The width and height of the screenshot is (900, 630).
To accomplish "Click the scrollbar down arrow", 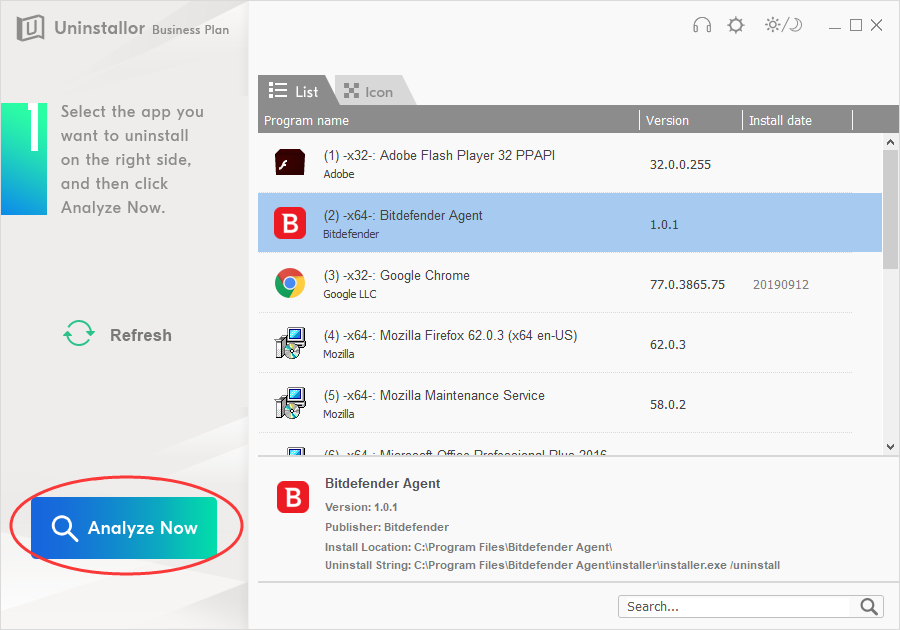I will [890, 446].
